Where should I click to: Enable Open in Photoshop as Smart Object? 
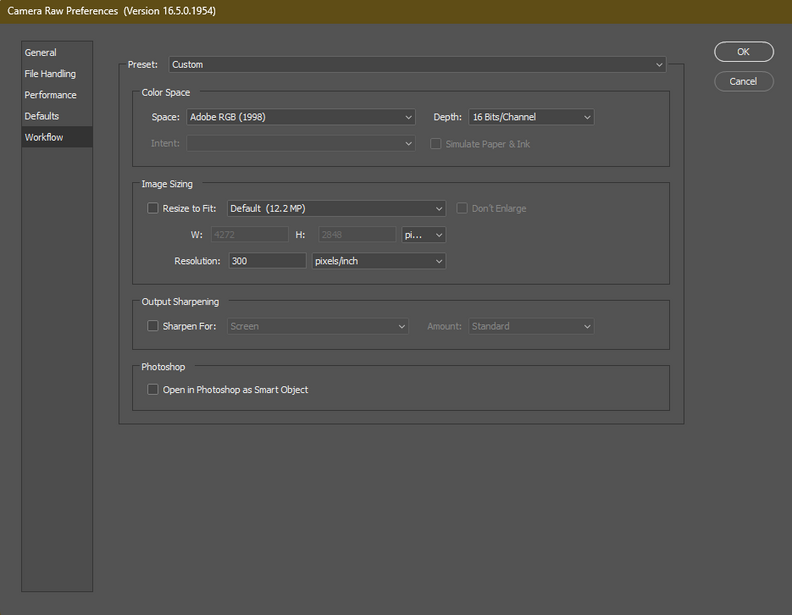(x=153, y=389)
